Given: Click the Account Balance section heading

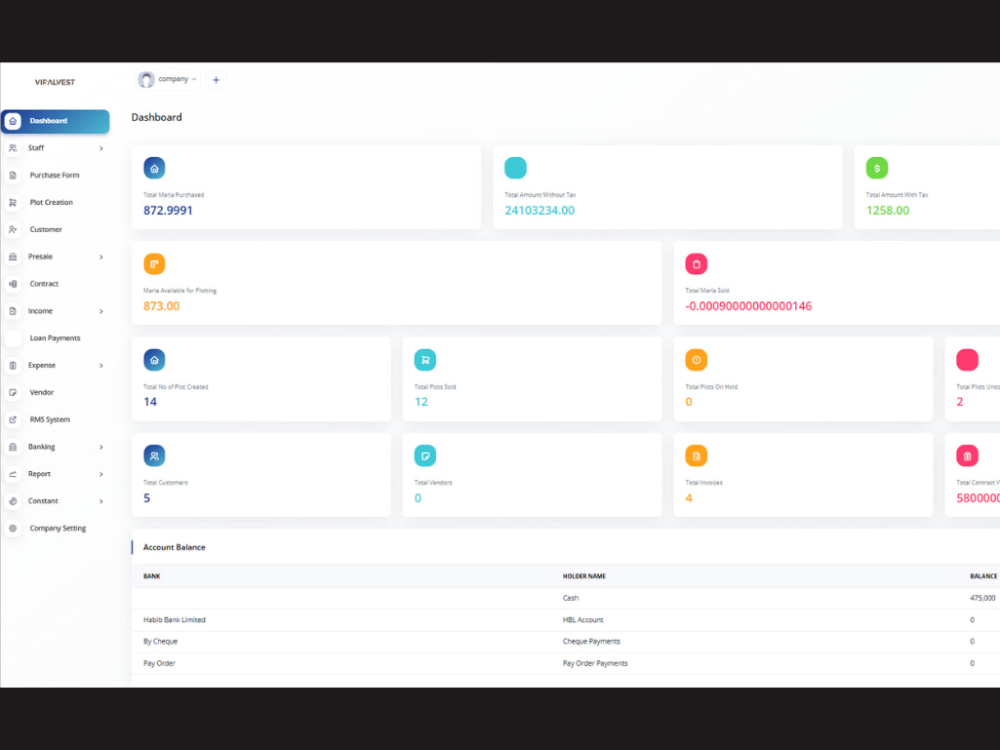Looking at the screenshot, I should (x=174, y=547).
